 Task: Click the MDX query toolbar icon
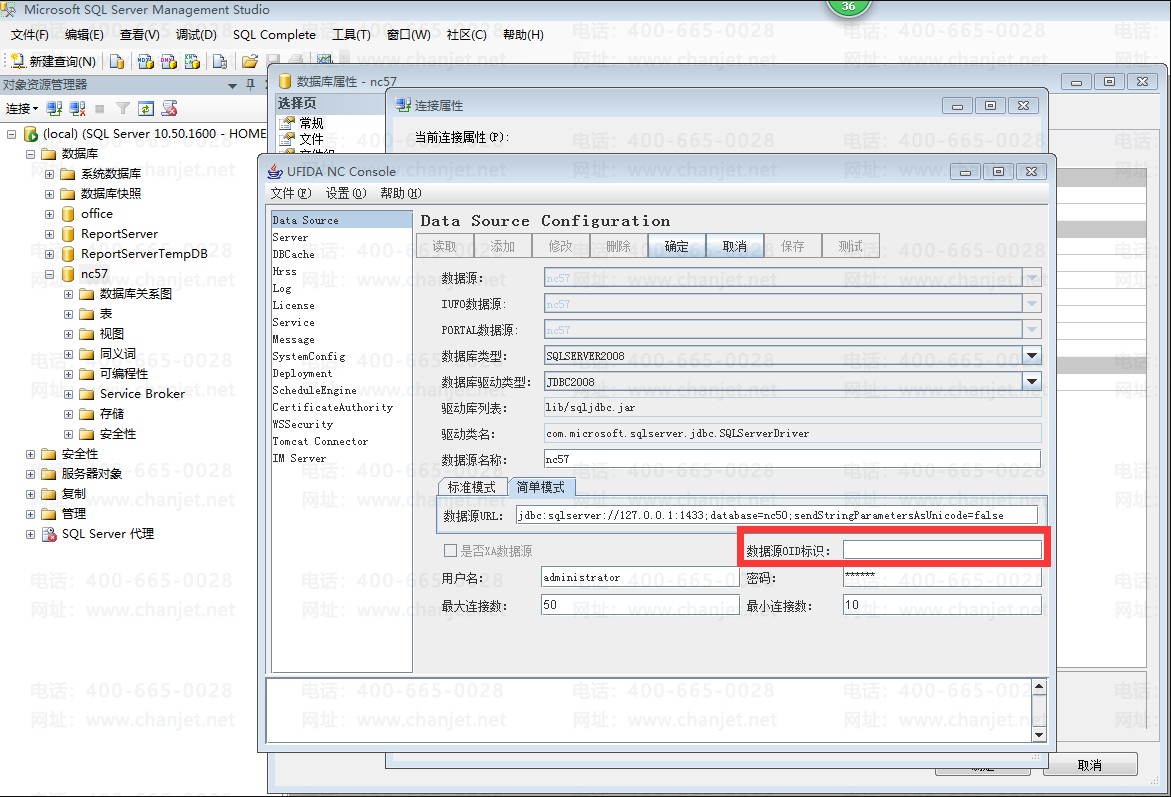(x=146, y=61)
